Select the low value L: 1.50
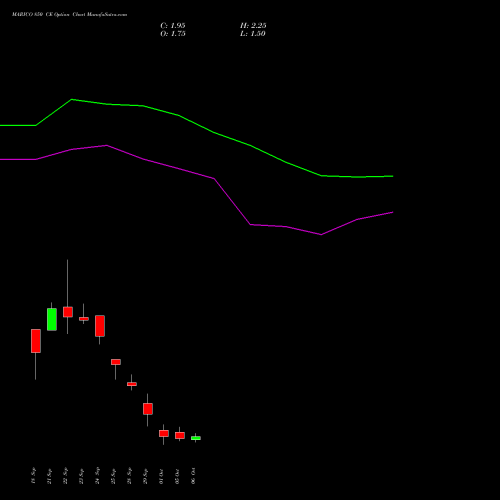 click(253, 34)
